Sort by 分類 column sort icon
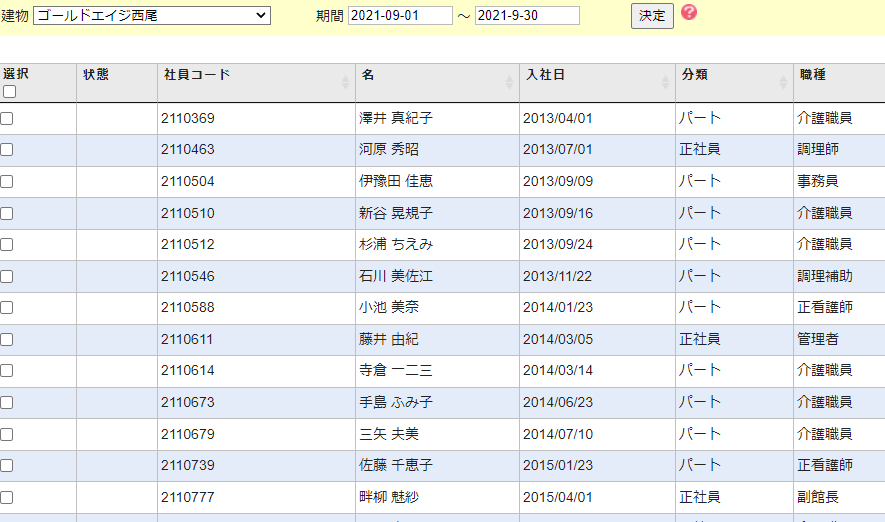 click(x=783, y=82)
